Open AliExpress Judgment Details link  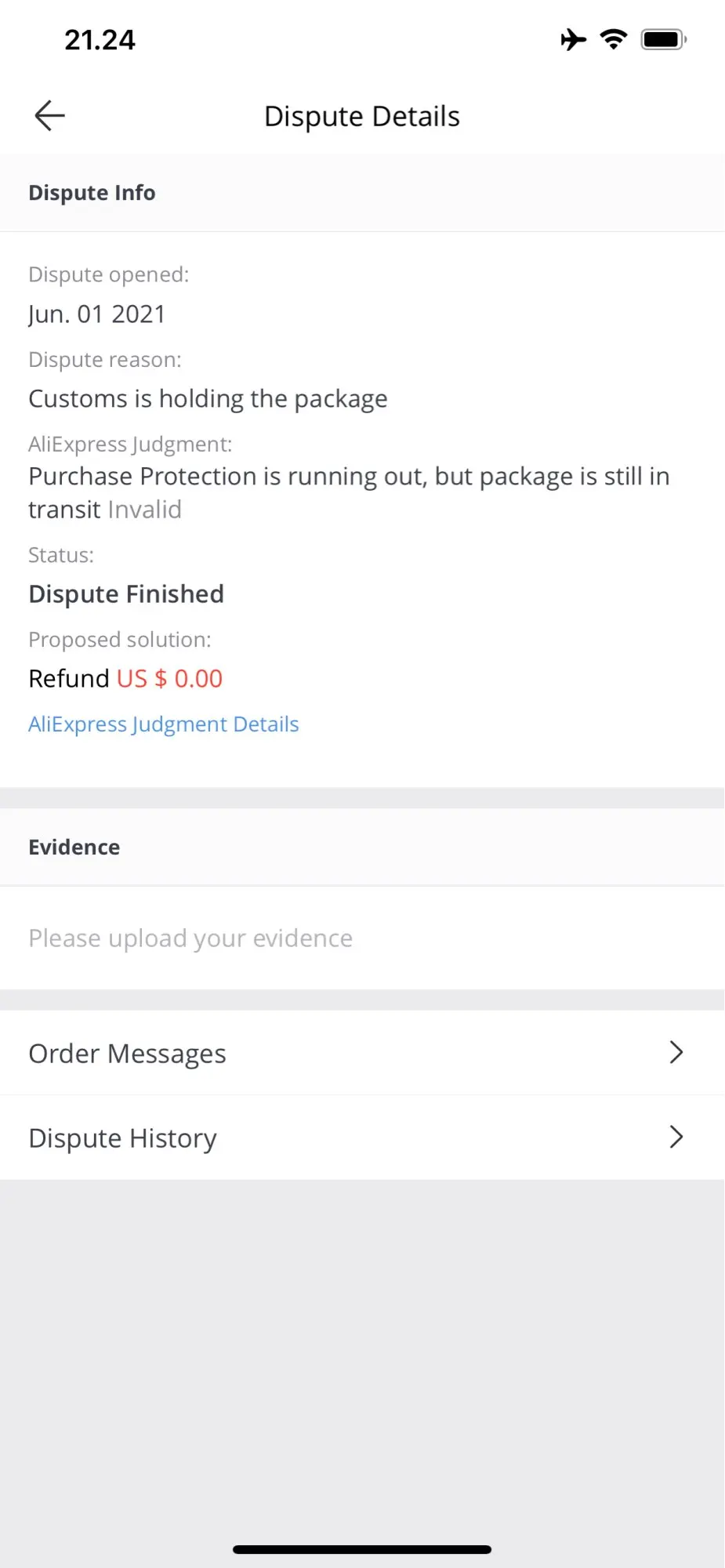point(163,724)
